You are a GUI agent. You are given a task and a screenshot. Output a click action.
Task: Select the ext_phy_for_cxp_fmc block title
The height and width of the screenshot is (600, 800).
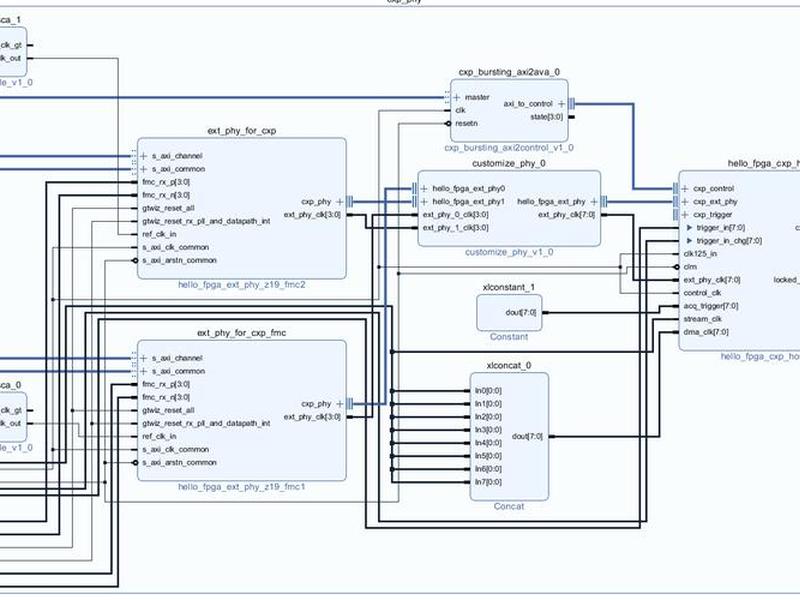click(241, 333)
